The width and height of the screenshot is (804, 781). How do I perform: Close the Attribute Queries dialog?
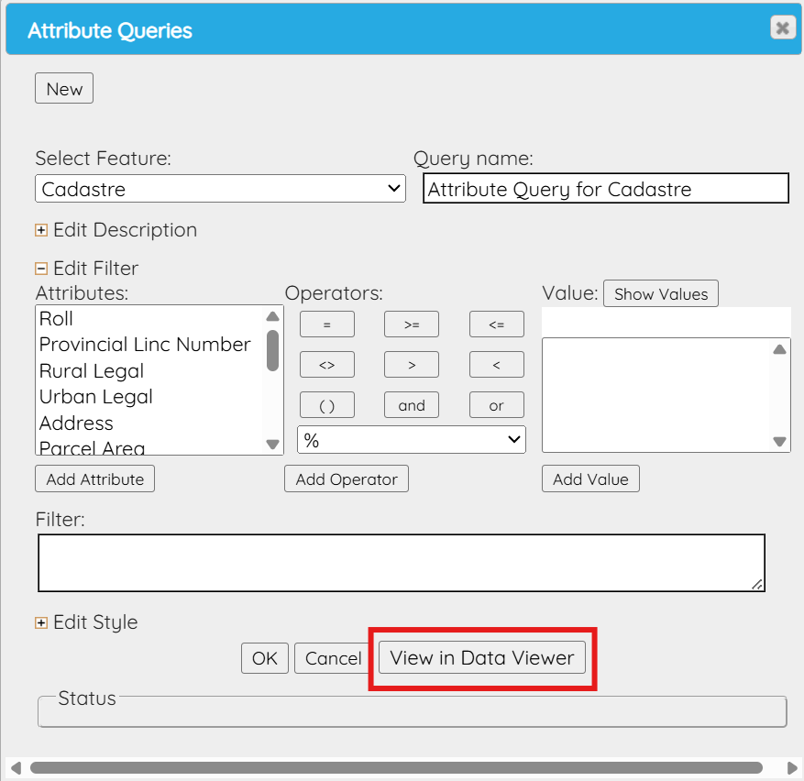(782, 28)
